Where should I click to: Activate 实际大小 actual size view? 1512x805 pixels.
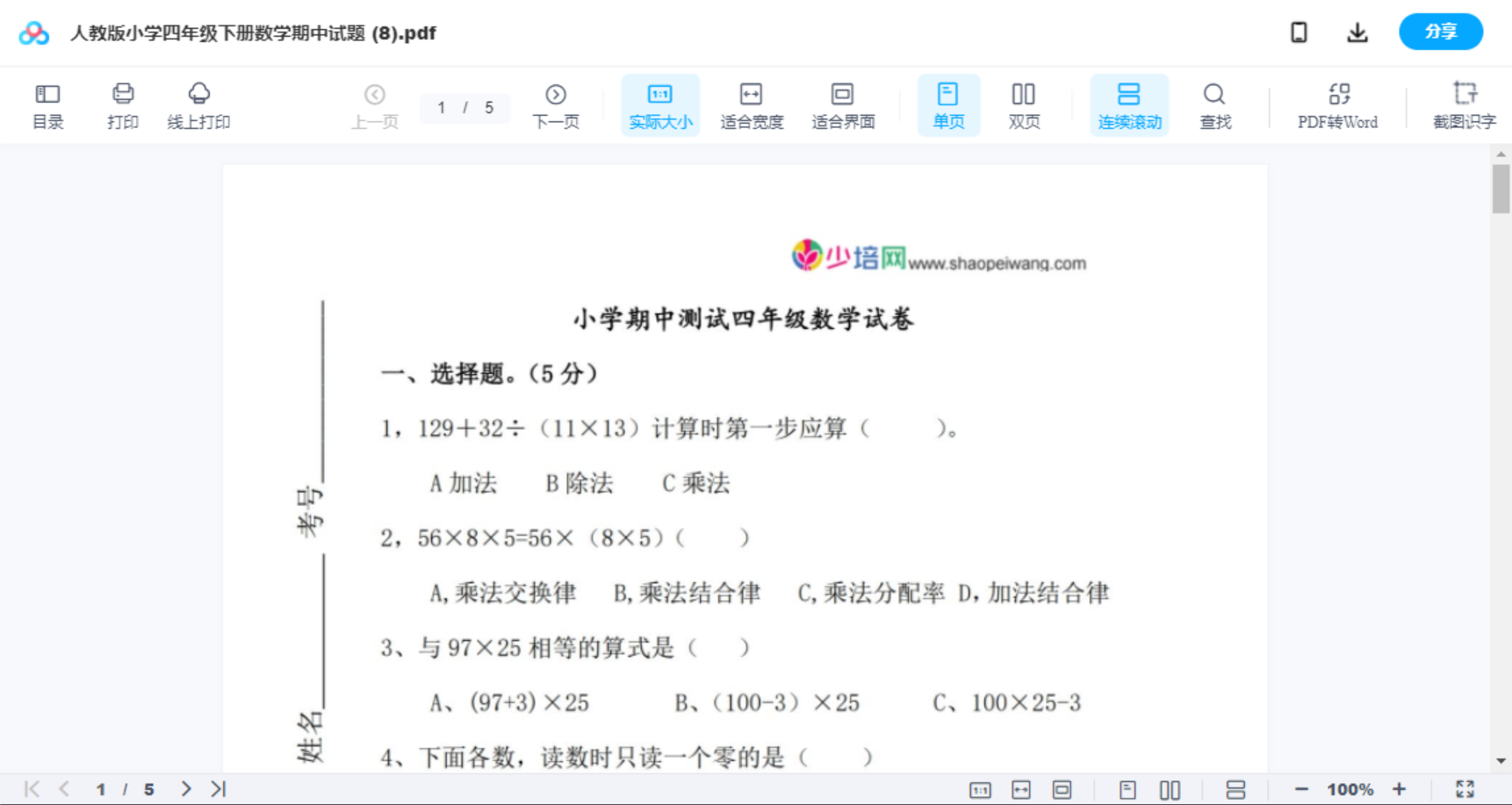click(x=660, y=104)
